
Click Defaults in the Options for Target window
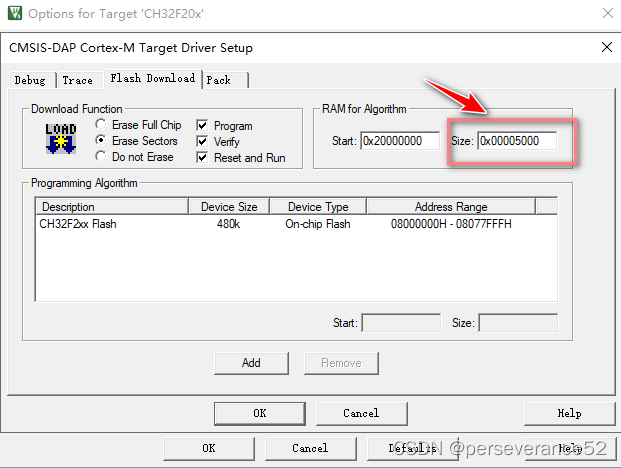(412, 448)
